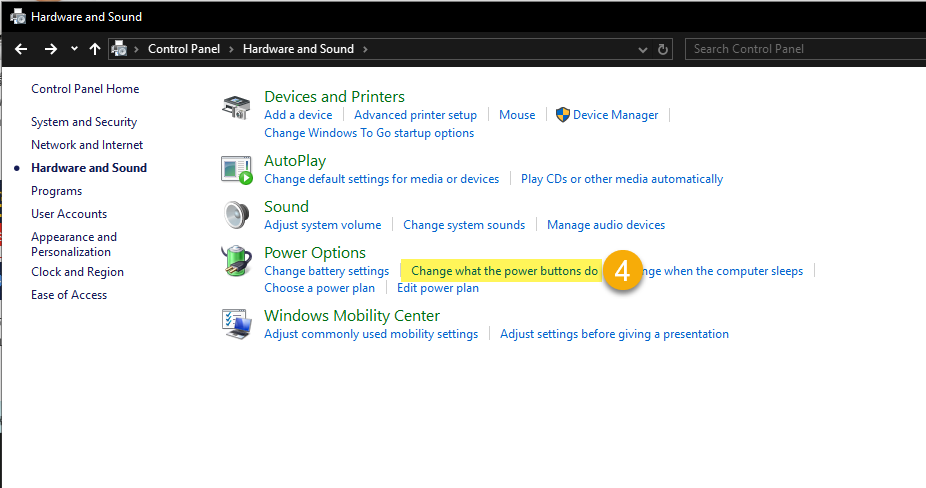The height and width of the screenshot is (488, 926).
Task: Expand chevron after Control Panel breadcrumb
Action: click(x=231, y=49)
